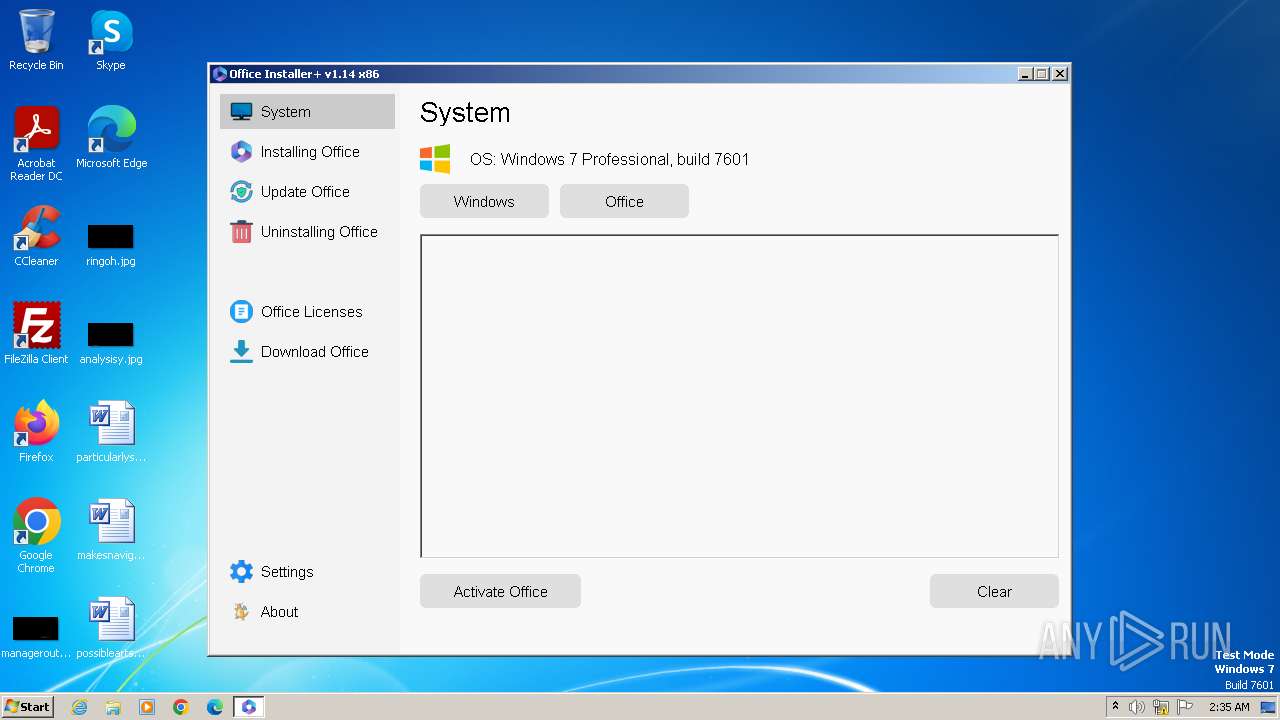Click the Update Office refresh icon
1280x720 pixels.
coord(241,192)
